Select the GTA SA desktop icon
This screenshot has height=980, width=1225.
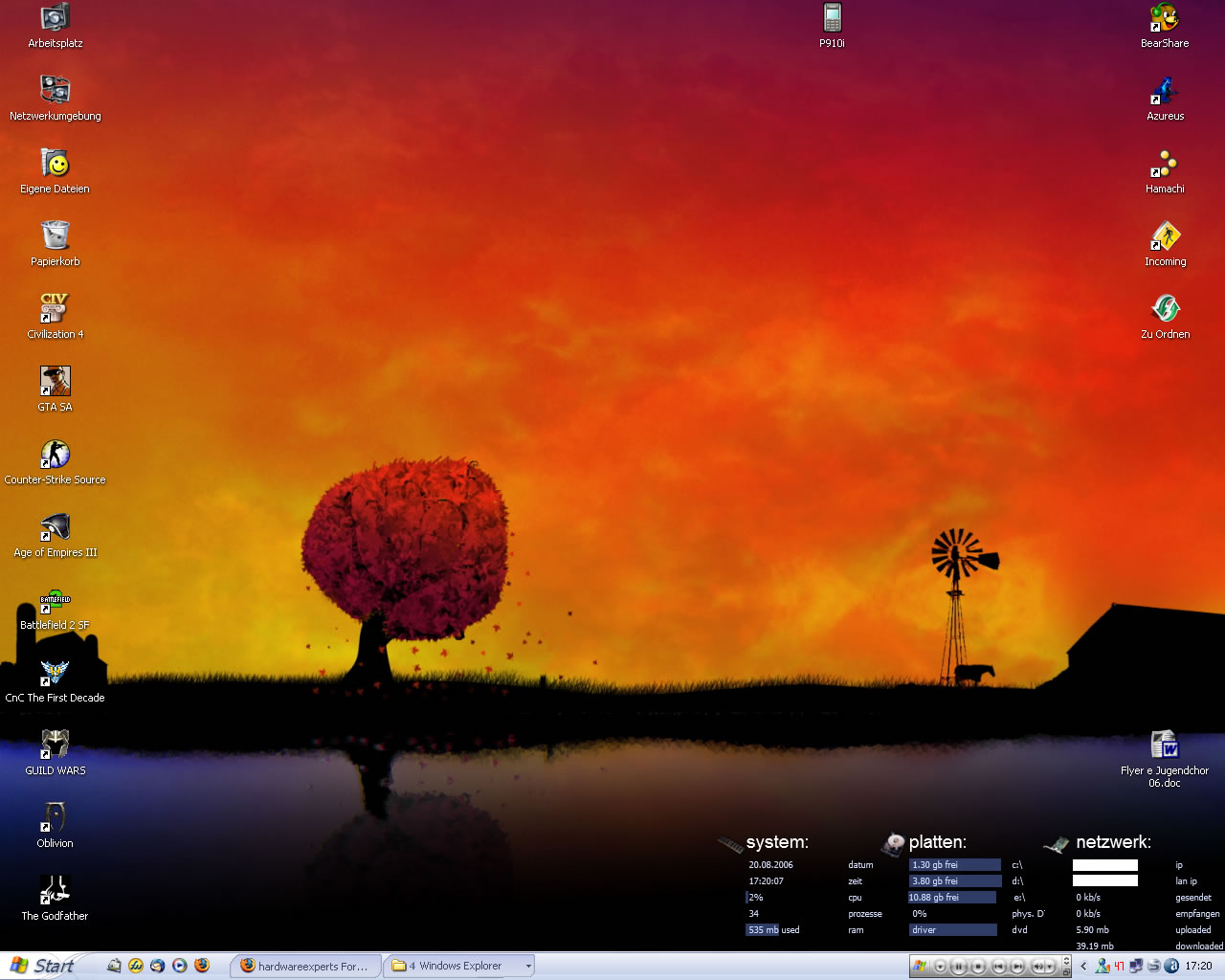[x=55, y=382]
